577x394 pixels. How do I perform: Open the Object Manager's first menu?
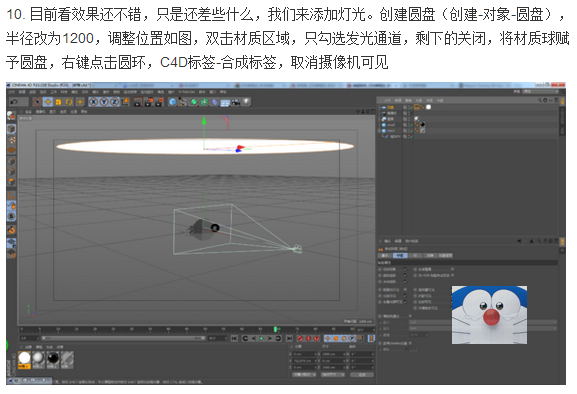pyautogui.click(x=387, y=100)
